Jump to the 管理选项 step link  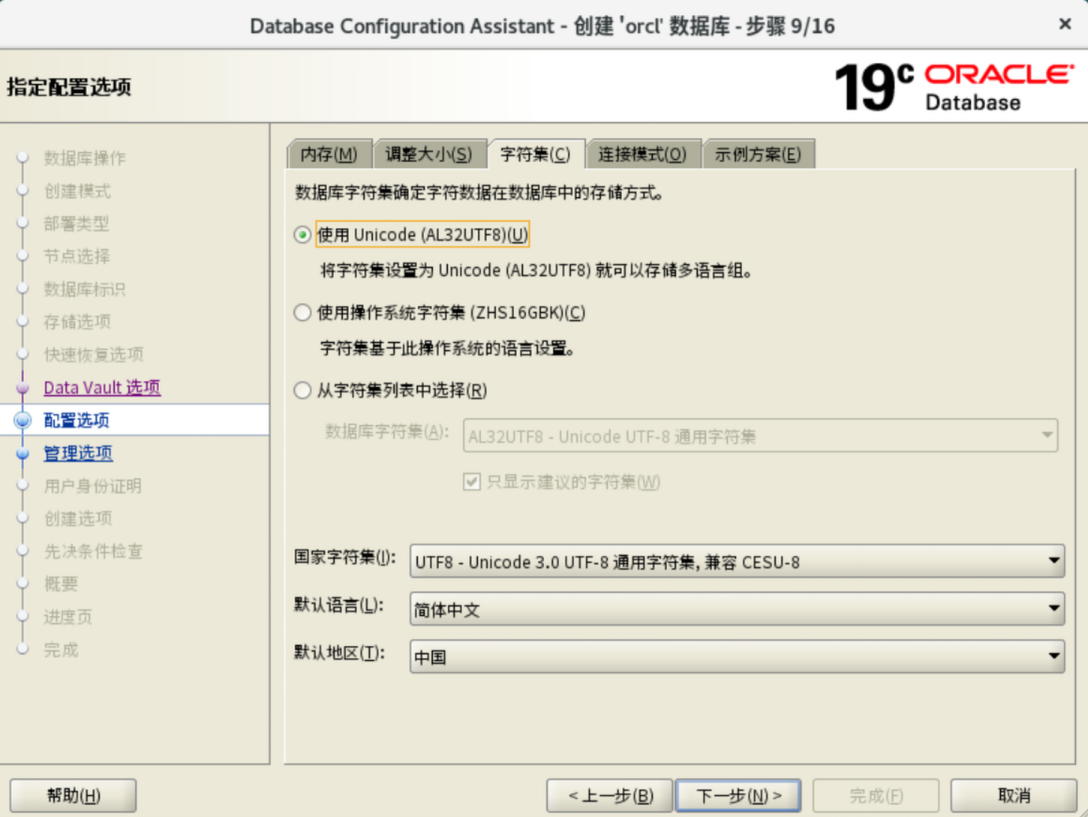point(78,453)
